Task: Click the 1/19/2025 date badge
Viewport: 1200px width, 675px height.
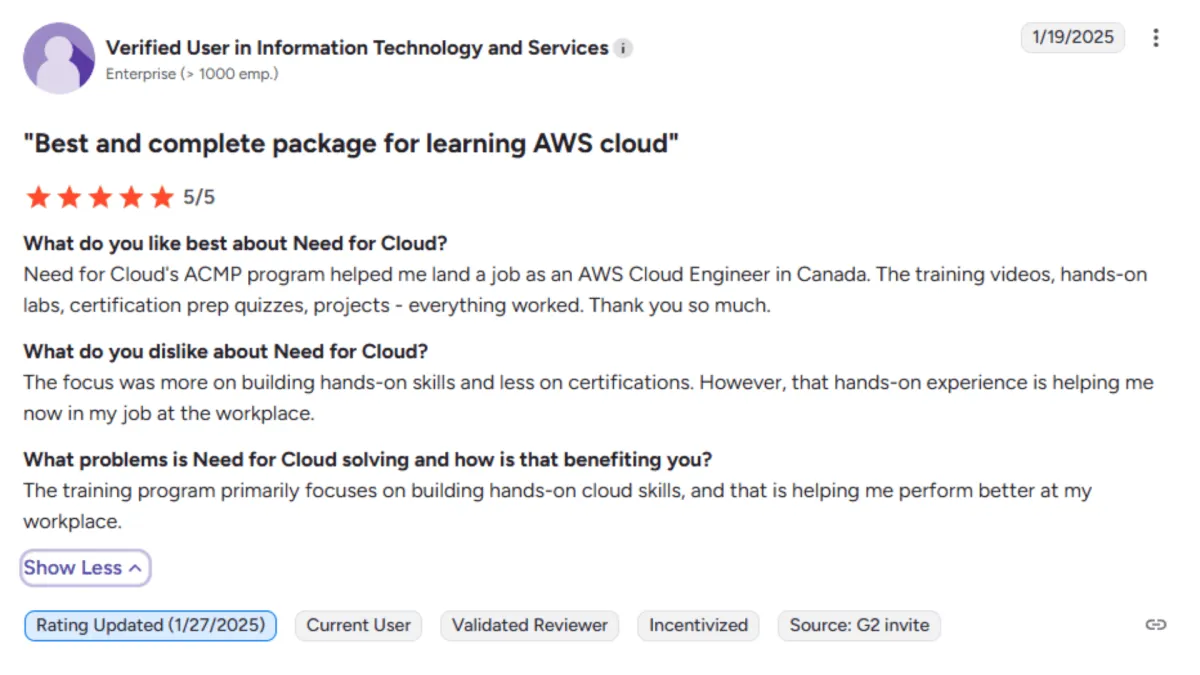Action: pyautogui.click(x=1072, y=38)
